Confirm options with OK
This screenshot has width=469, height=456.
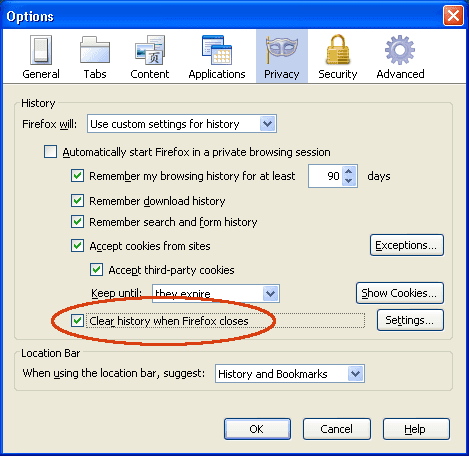pos(257,429)
